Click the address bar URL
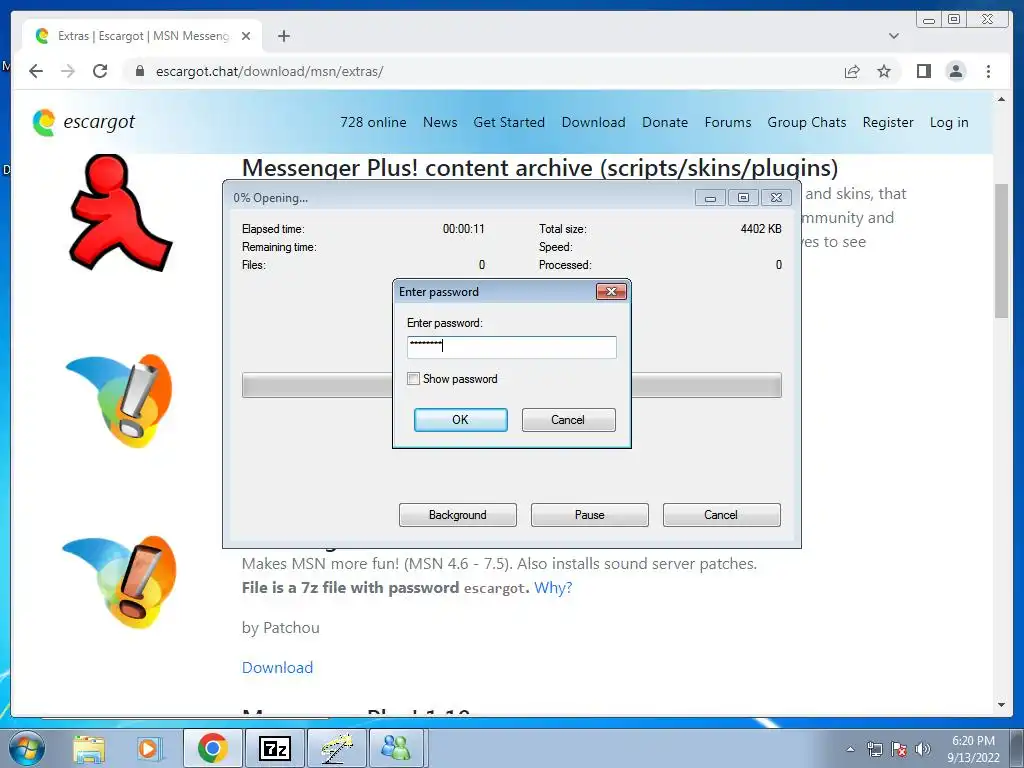Screen dimensions: 1024x768 [269, 71]
